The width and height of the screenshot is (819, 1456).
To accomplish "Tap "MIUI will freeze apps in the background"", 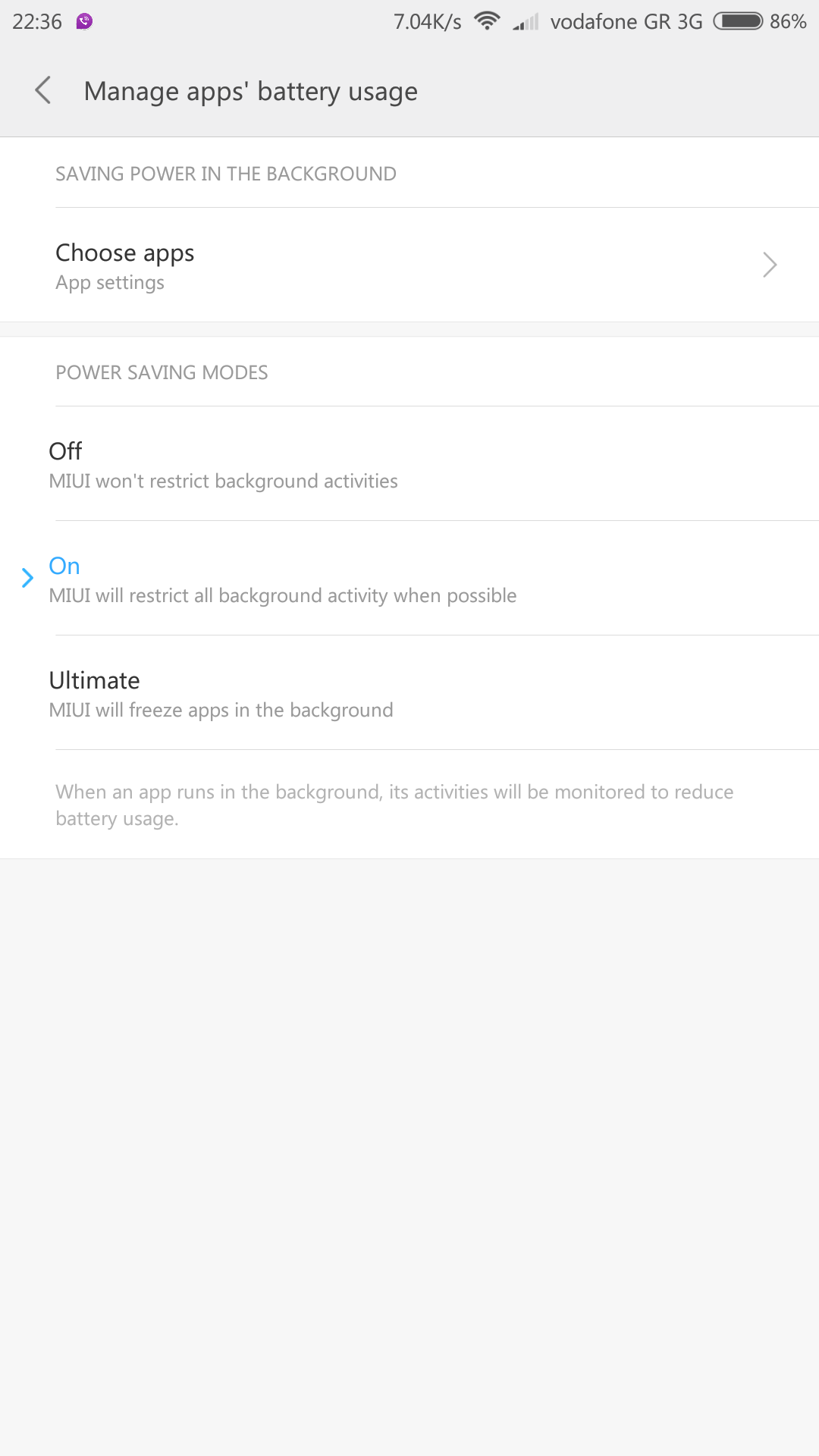I will click(221, 710).
